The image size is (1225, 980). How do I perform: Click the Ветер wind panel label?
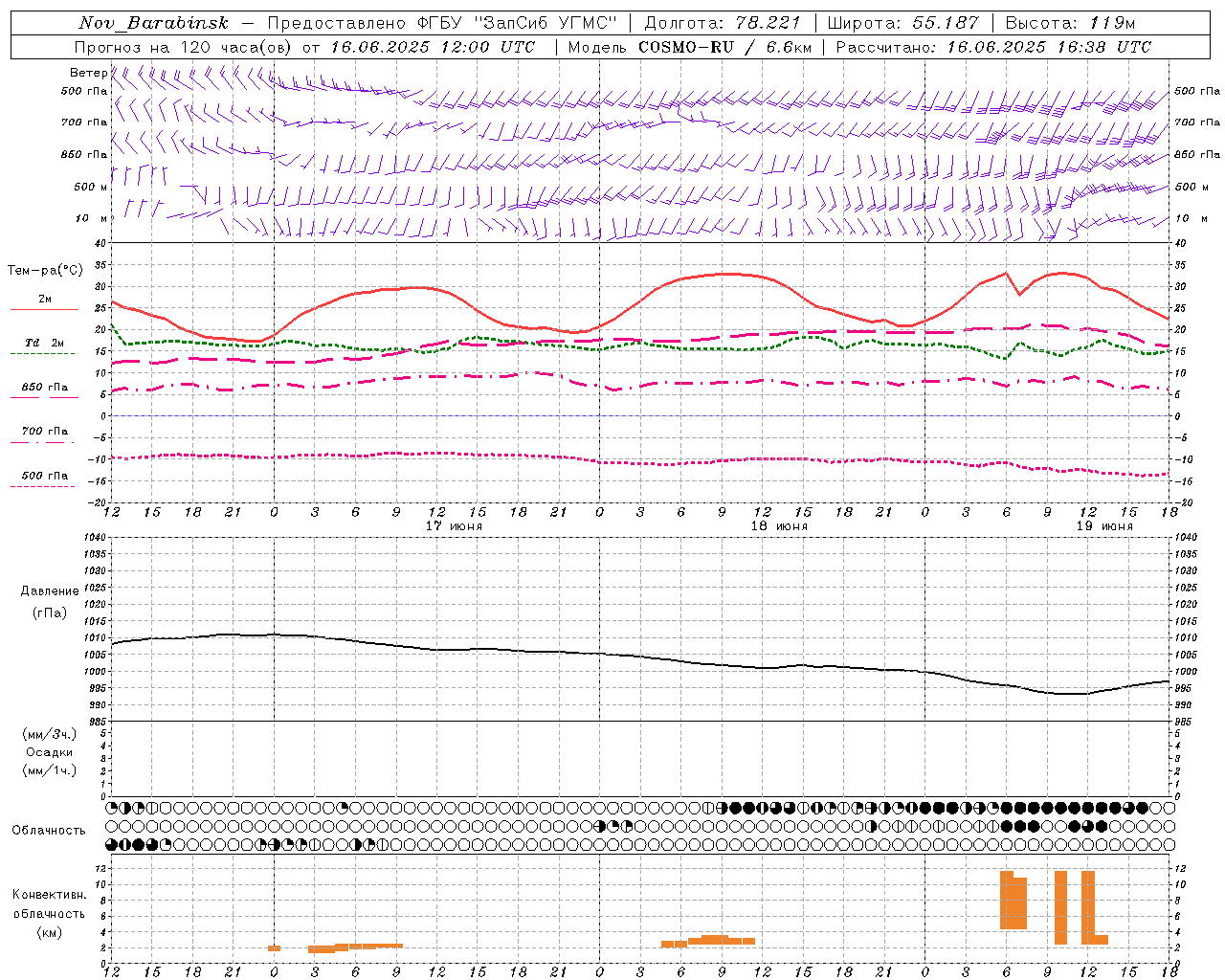click(88, 73)
